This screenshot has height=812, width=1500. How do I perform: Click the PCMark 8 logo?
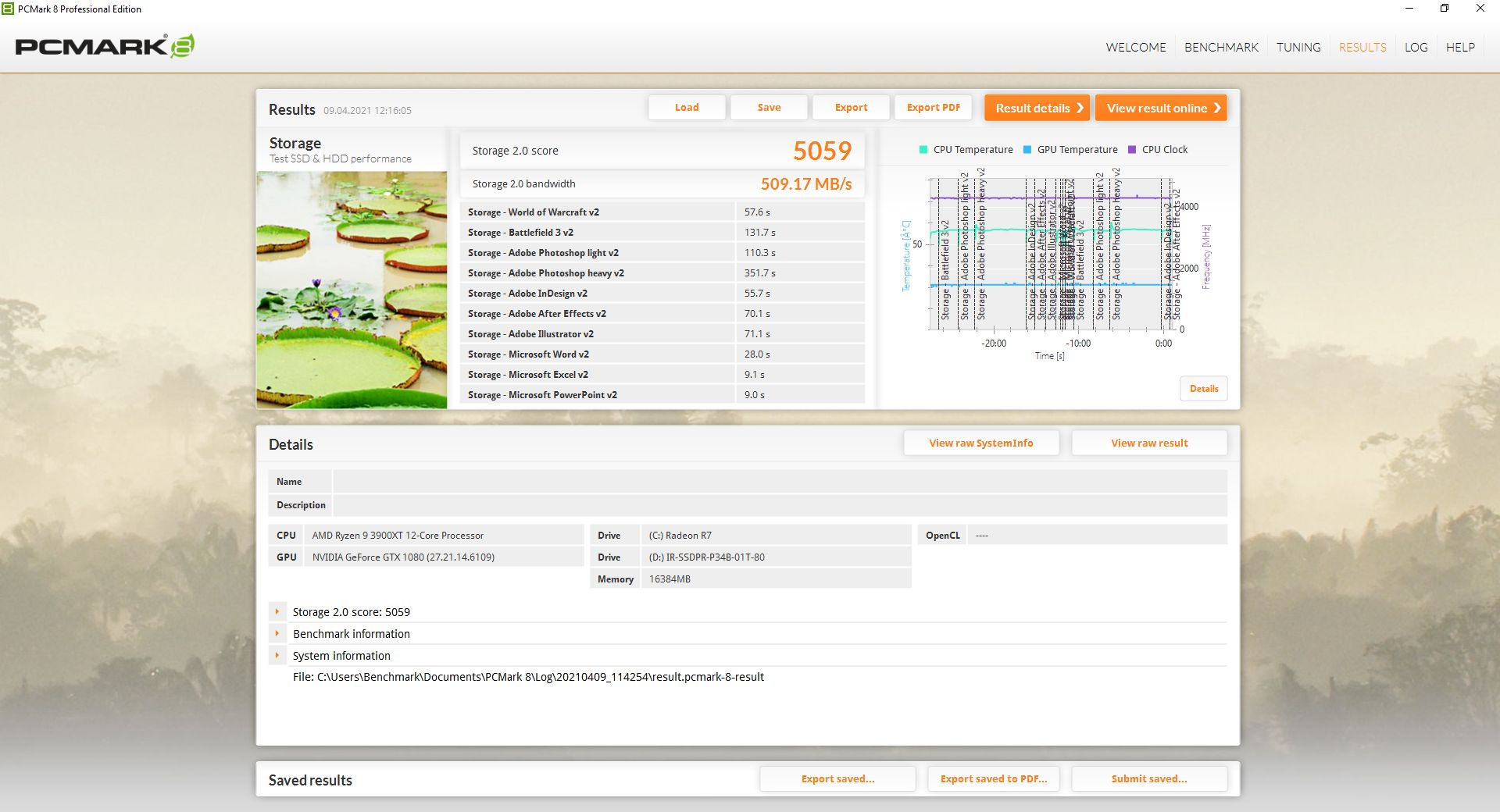pyautogui.click(x=105, y=46)
